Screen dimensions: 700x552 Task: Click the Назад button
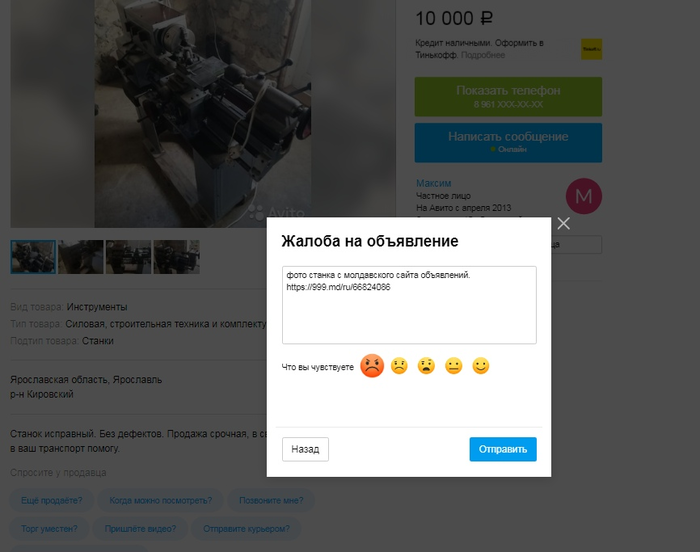point(305,449)
